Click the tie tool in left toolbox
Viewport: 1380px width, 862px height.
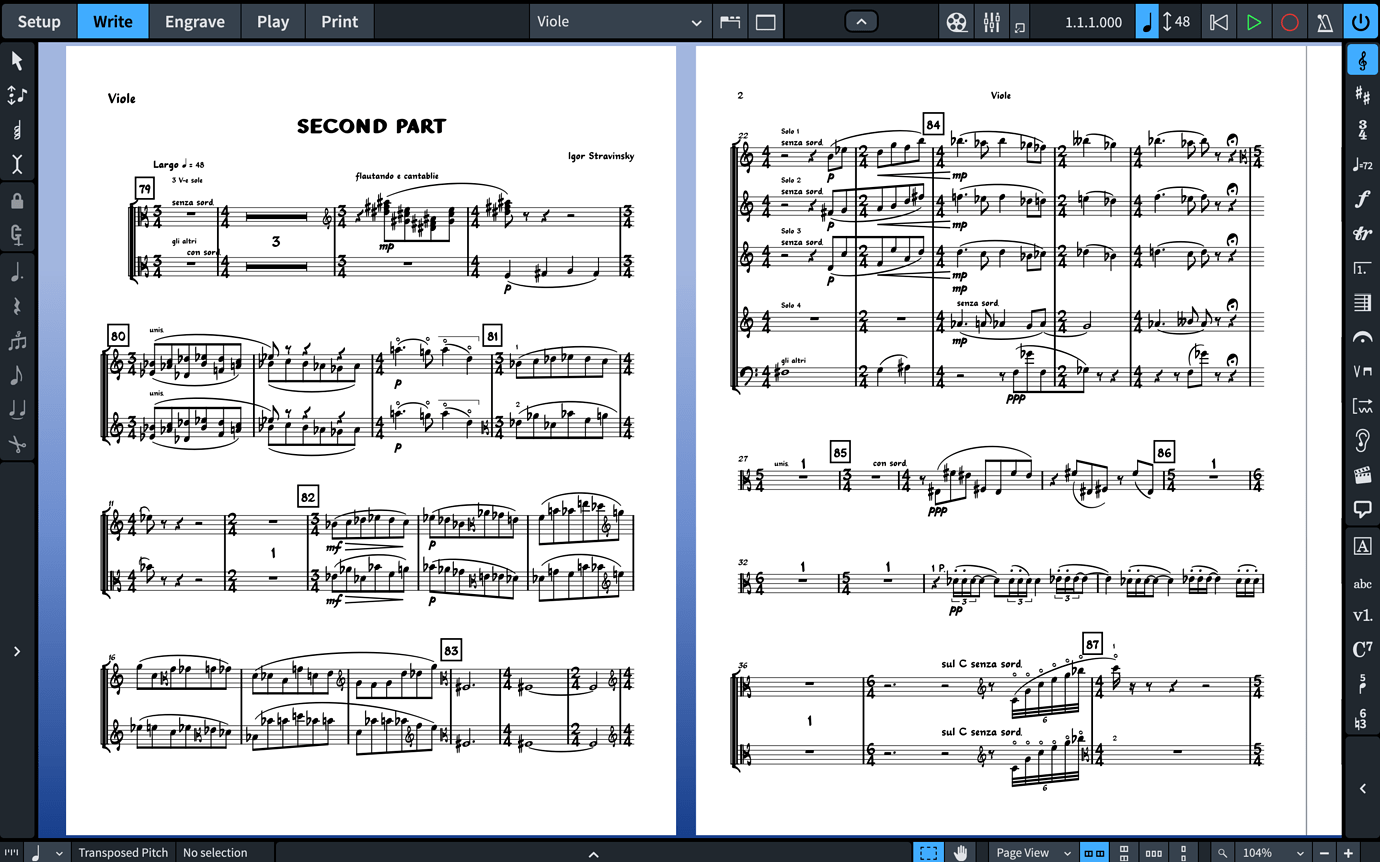[x=17, y=409]
